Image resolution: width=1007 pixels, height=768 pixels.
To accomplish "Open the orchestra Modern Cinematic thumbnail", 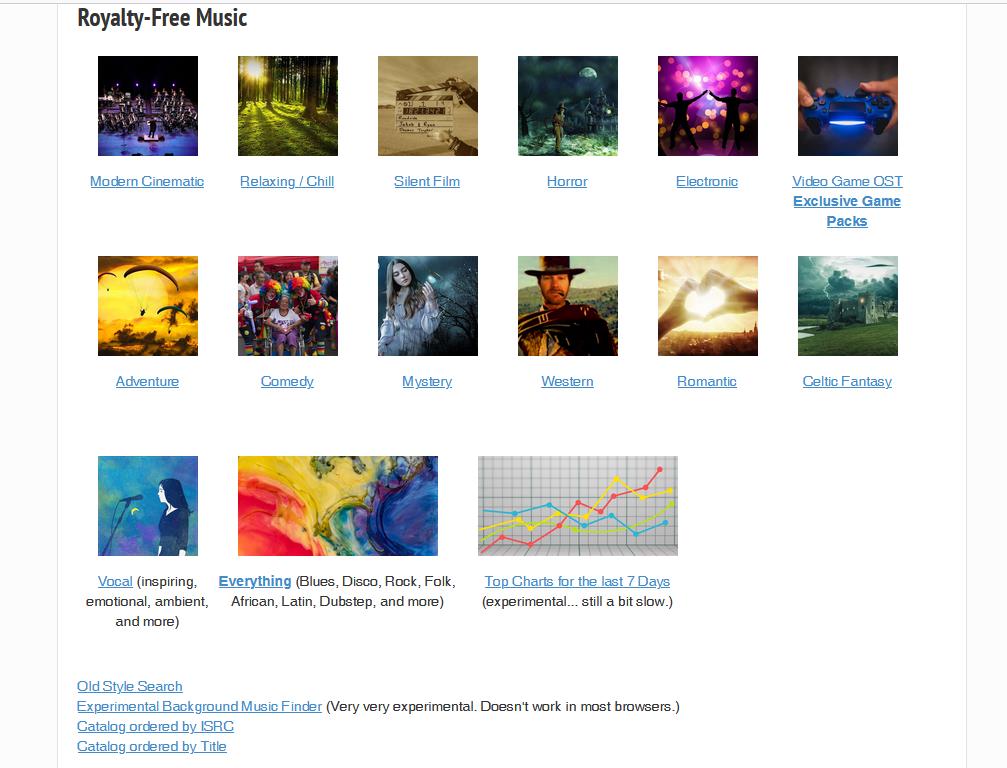I will point(148,106).
